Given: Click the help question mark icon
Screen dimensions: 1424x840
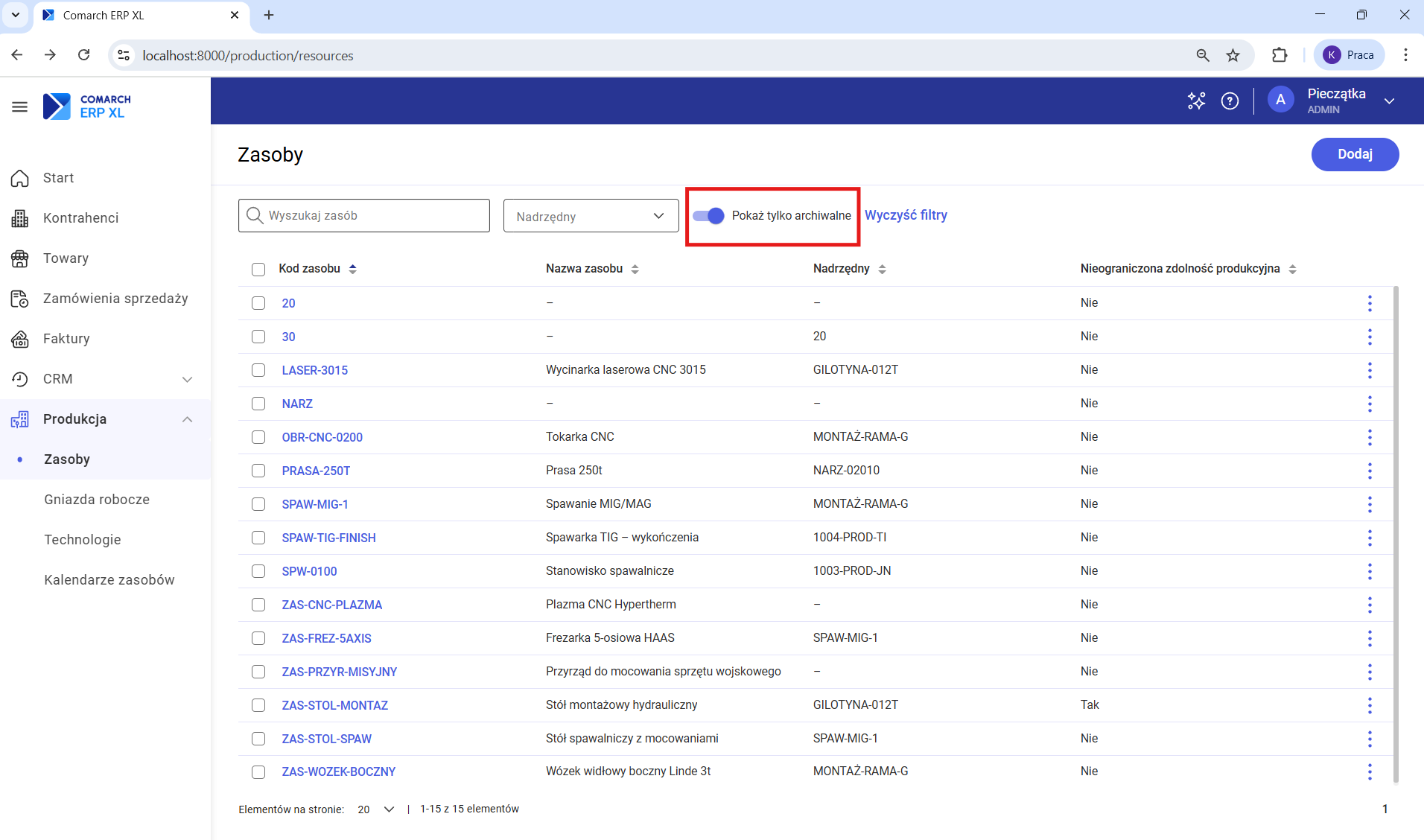Looking at the screenshot, I should [1230, 101].
